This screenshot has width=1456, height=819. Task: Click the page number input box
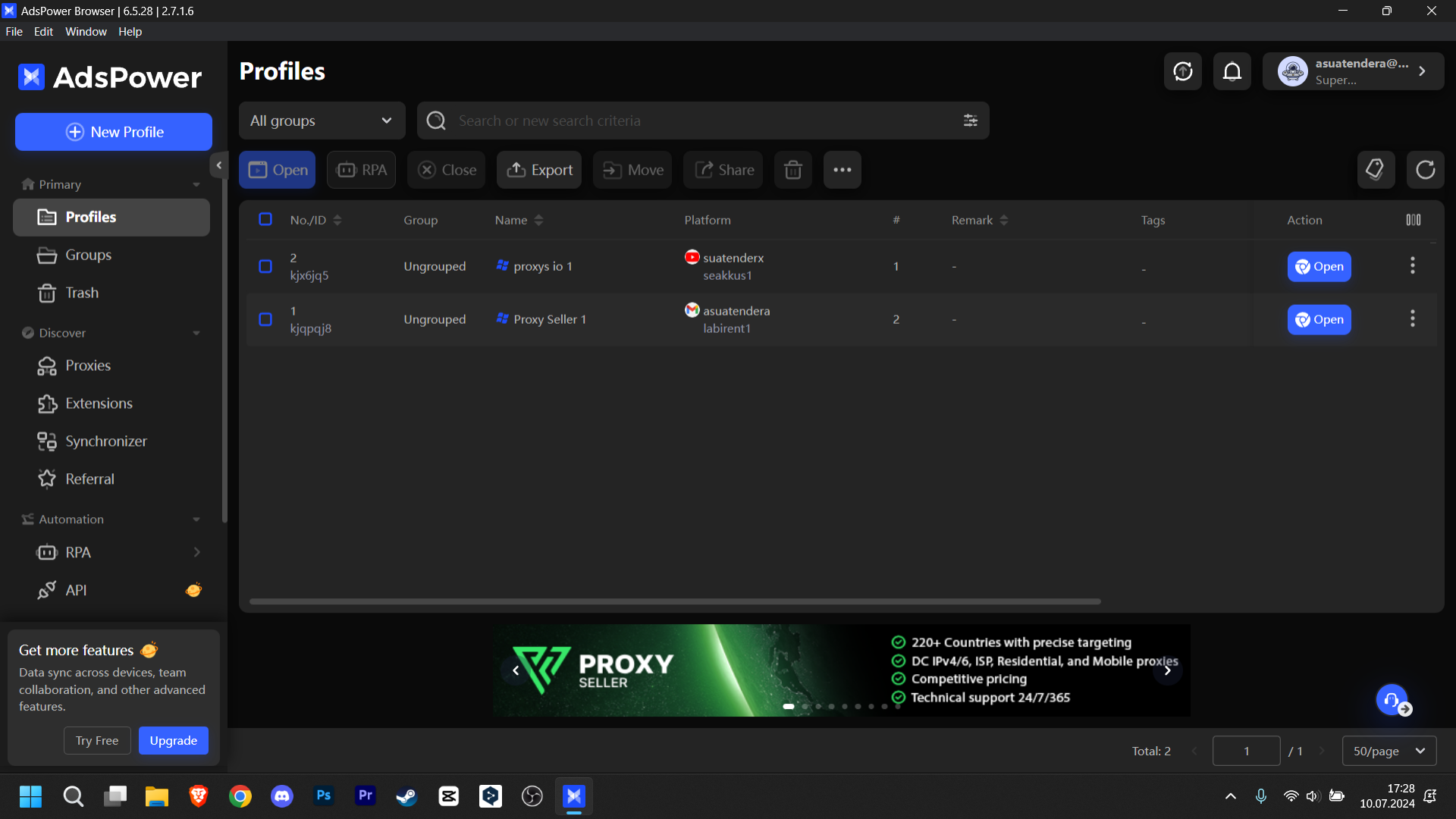1247,751
